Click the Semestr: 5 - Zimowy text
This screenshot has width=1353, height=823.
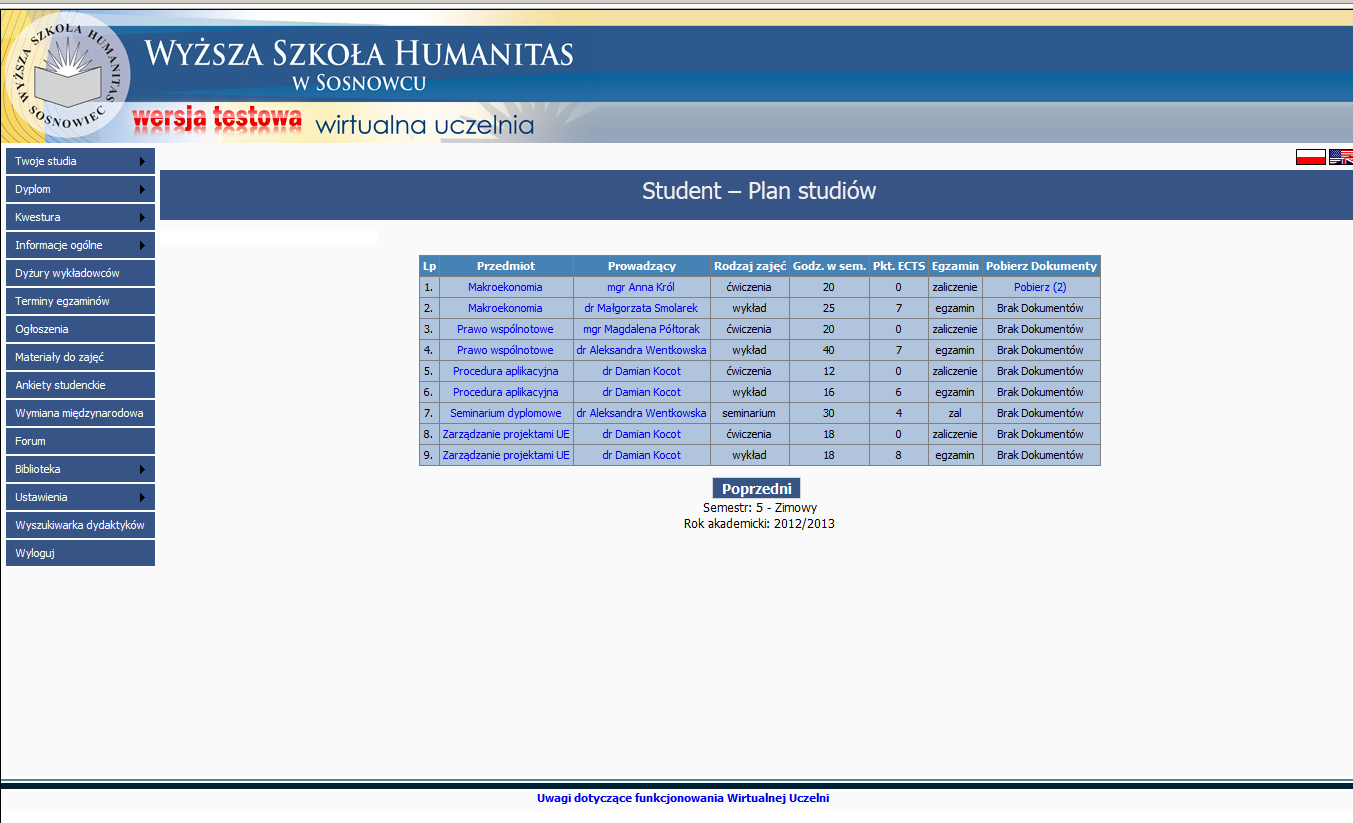759,508
